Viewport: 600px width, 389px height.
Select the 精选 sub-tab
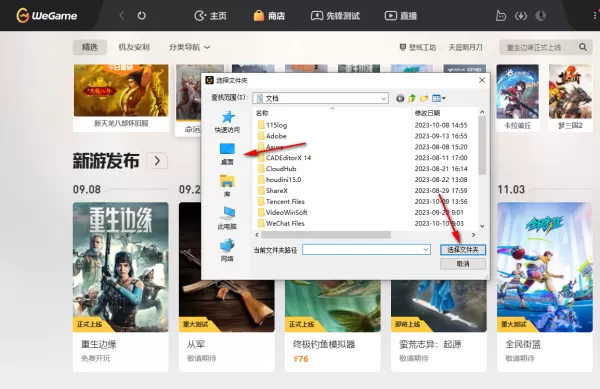[90, 47]
